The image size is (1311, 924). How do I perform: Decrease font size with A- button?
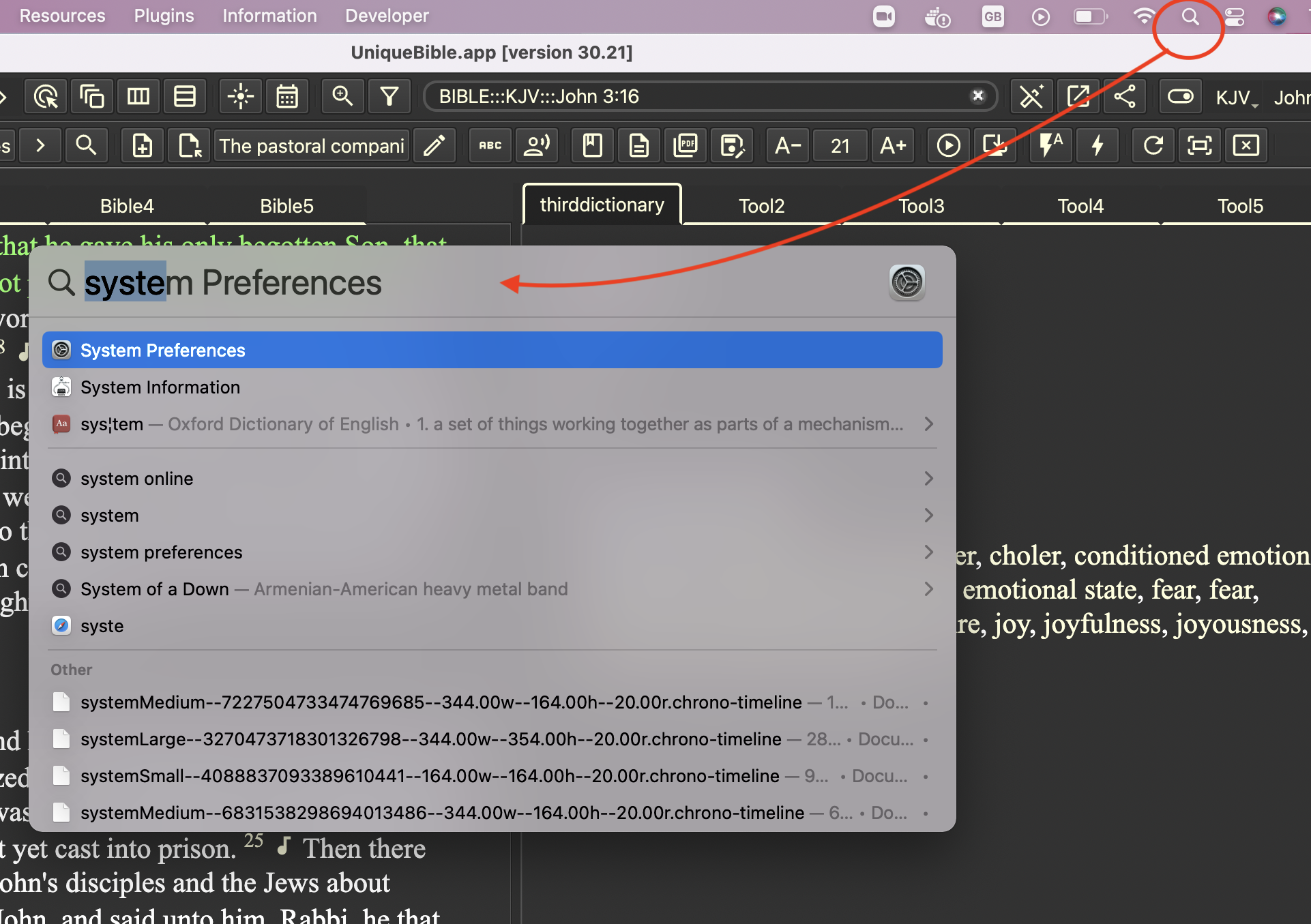click(788, 145)
